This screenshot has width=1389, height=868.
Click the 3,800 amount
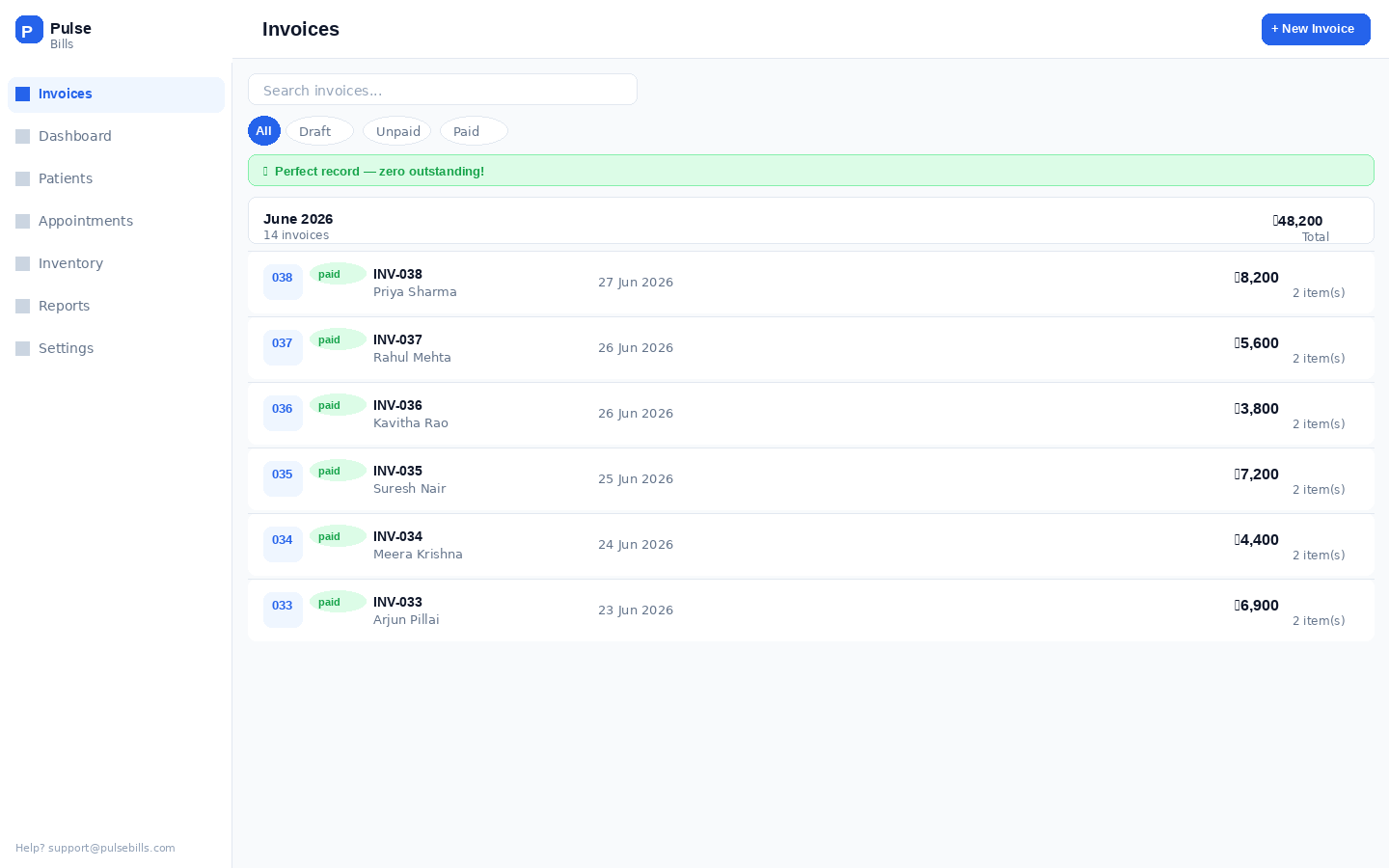pos(1257,409)
